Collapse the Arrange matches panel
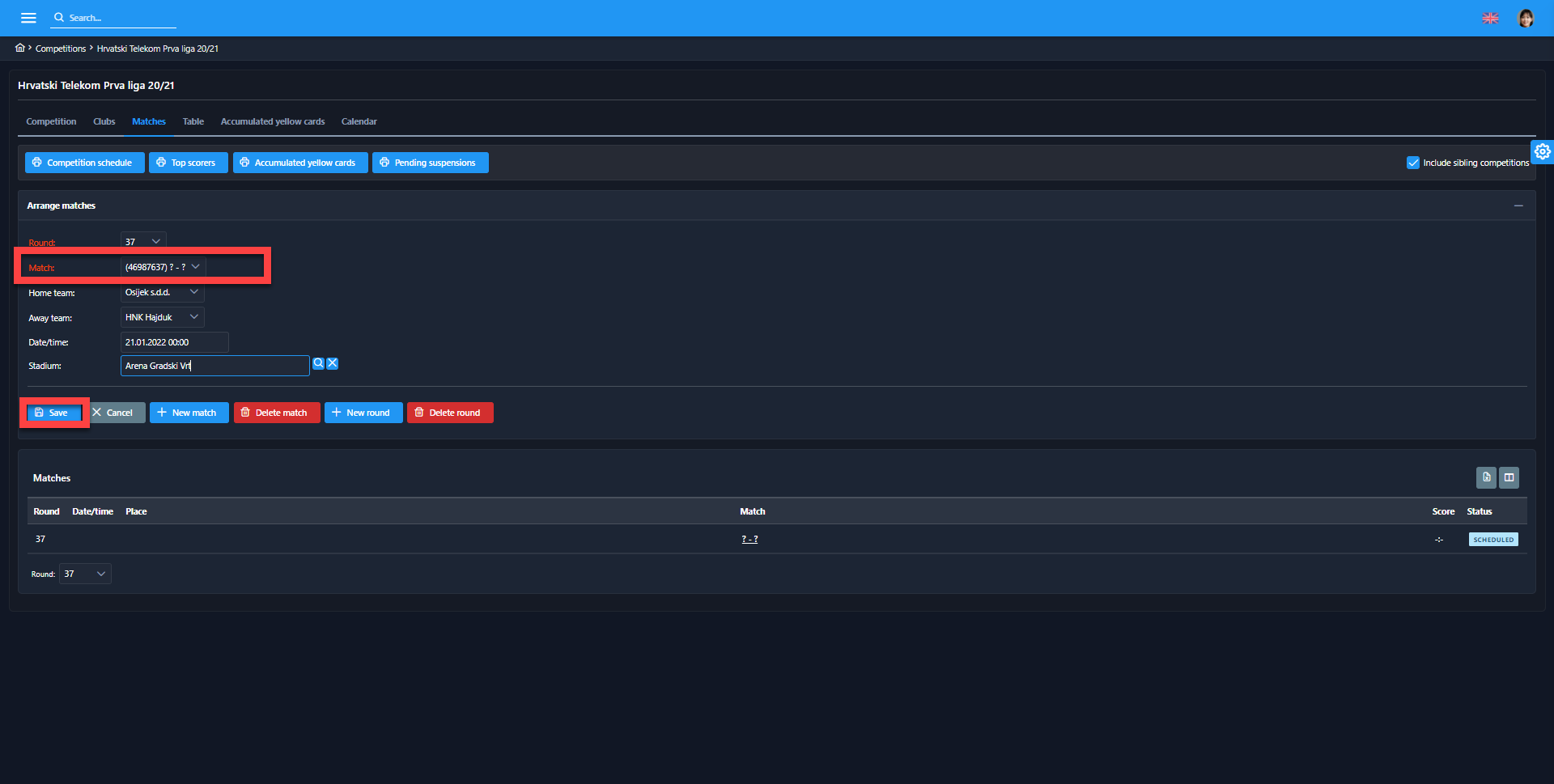This screenshot has height=784, width=1554. (1518, 206)
